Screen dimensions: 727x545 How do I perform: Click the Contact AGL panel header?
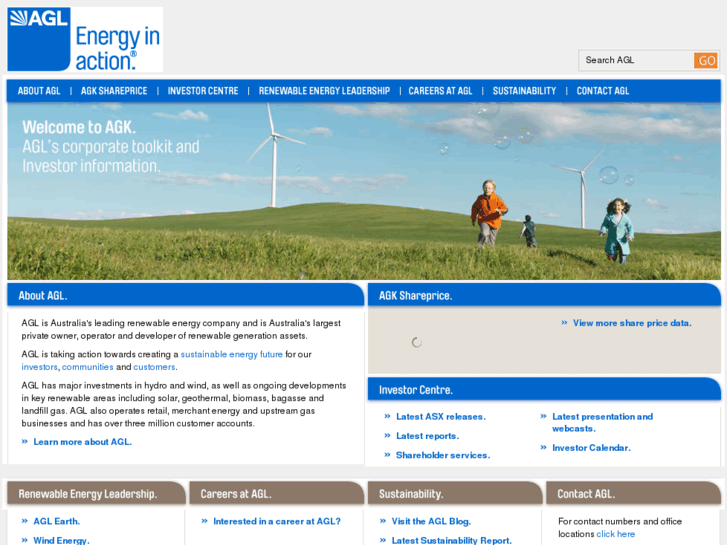click(633, 494)
